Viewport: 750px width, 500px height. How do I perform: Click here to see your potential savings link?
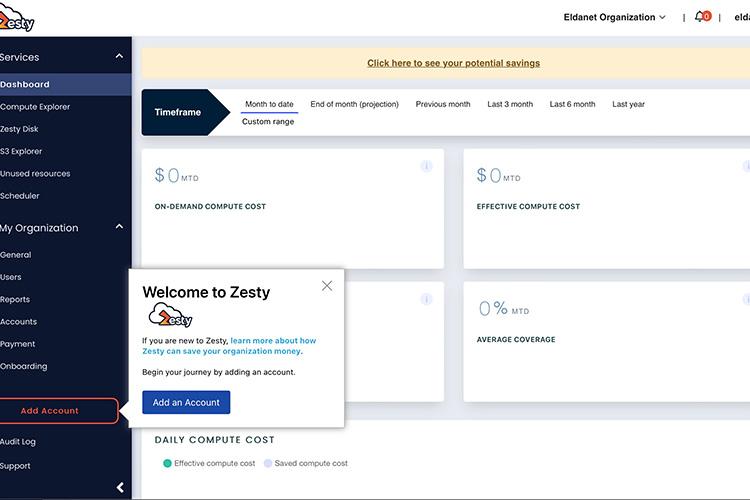453,63
